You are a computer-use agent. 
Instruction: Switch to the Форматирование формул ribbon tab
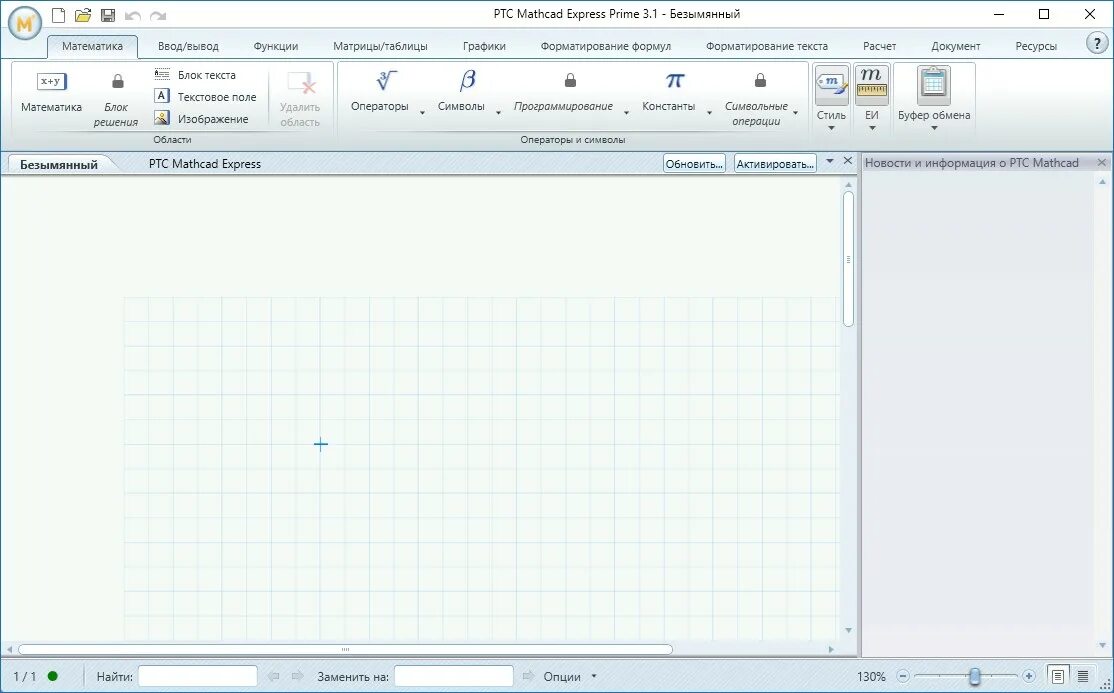(605, 46)
